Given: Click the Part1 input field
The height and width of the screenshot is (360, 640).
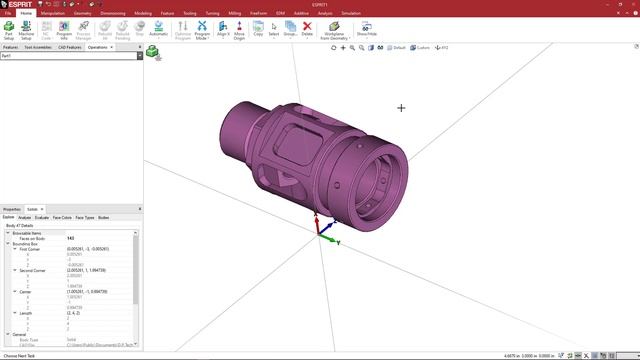Looking at the screenshot, I should click(69, 56).
